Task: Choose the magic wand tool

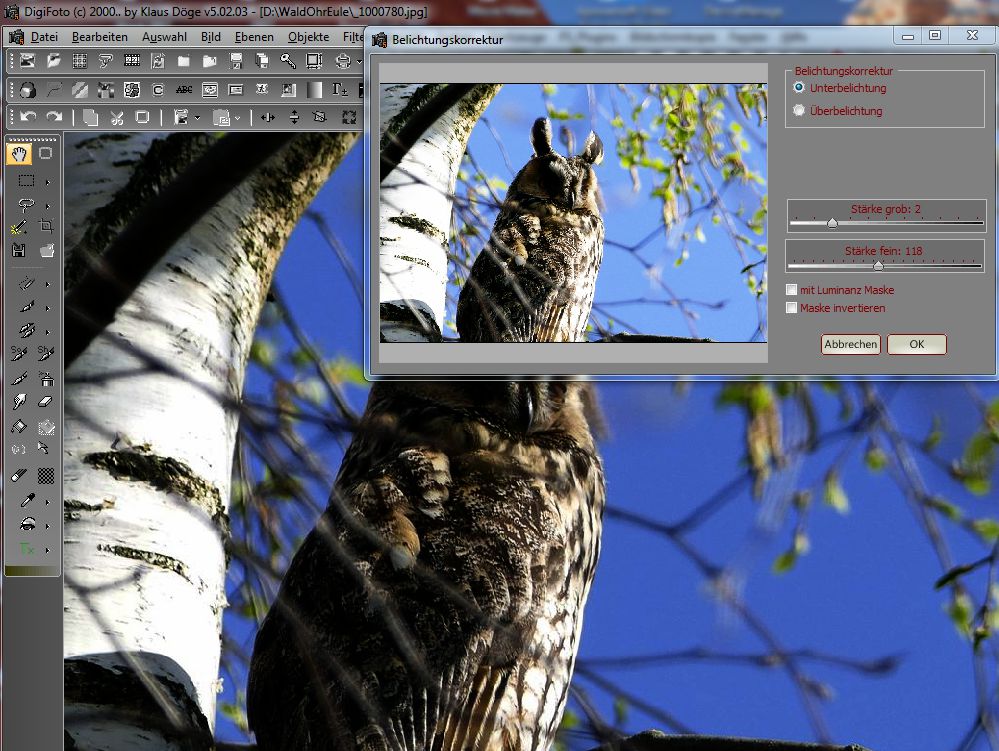Action: (19, 227)
